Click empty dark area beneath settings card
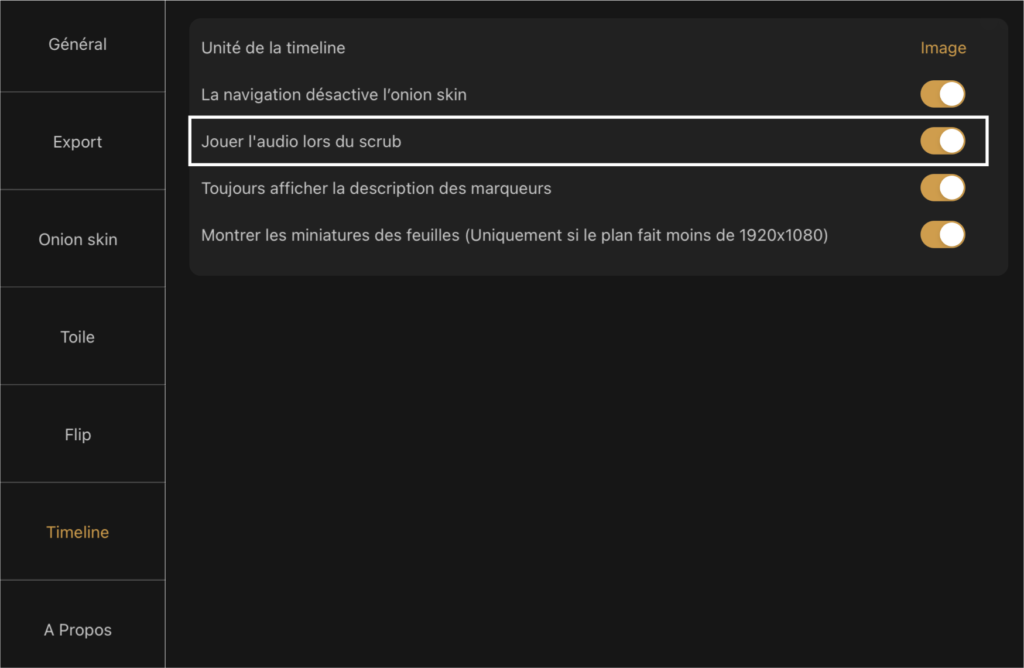The image size is (1024, 668). pos(594,470)
